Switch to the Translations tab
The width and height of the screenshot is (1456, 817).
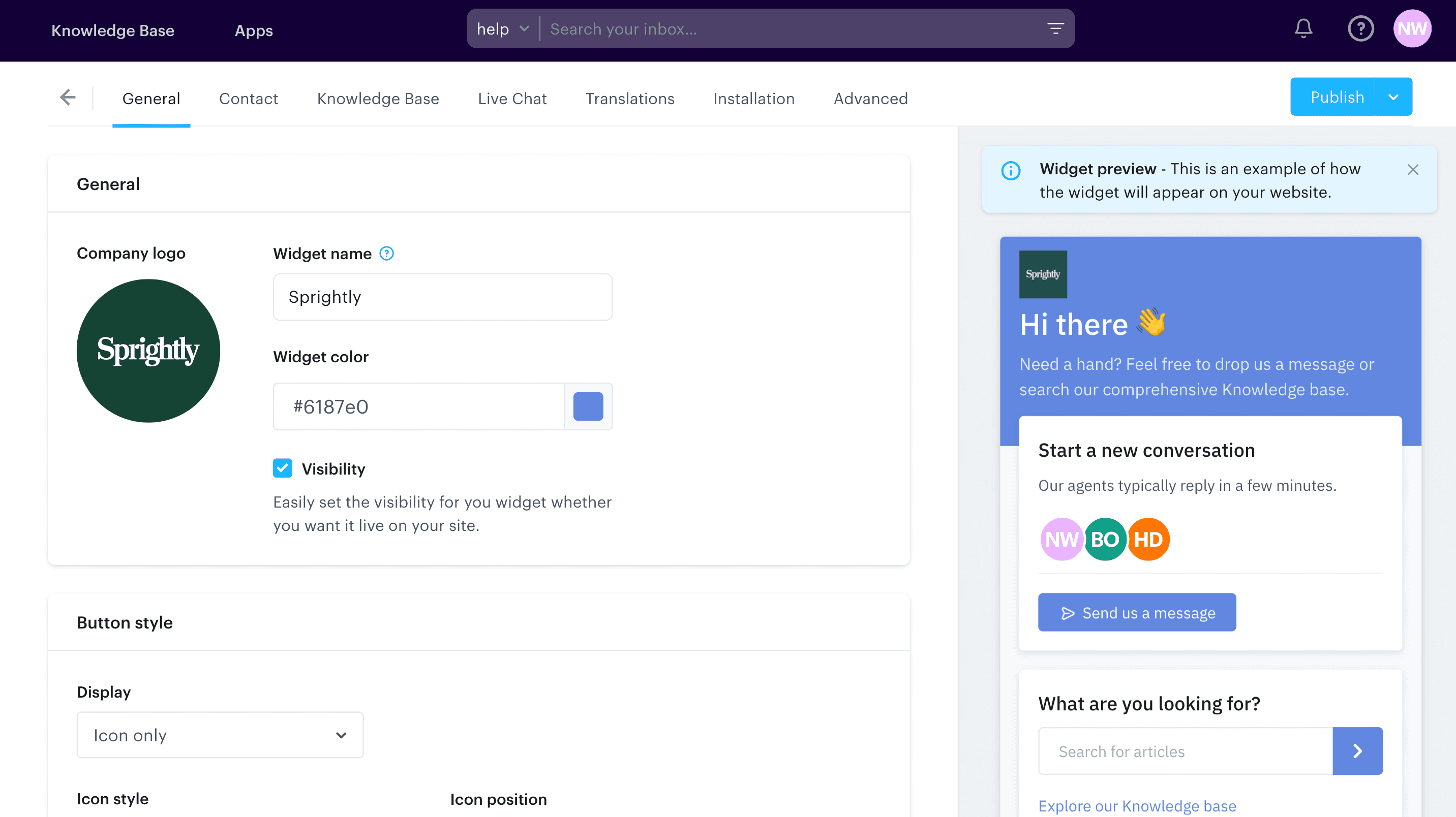coord(630,98)
